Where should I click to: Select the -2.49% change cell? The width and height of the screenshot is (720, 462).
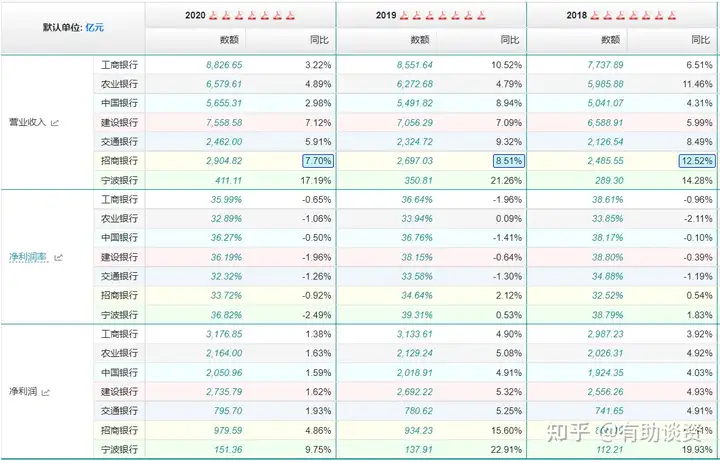click(x=317, y=315)
